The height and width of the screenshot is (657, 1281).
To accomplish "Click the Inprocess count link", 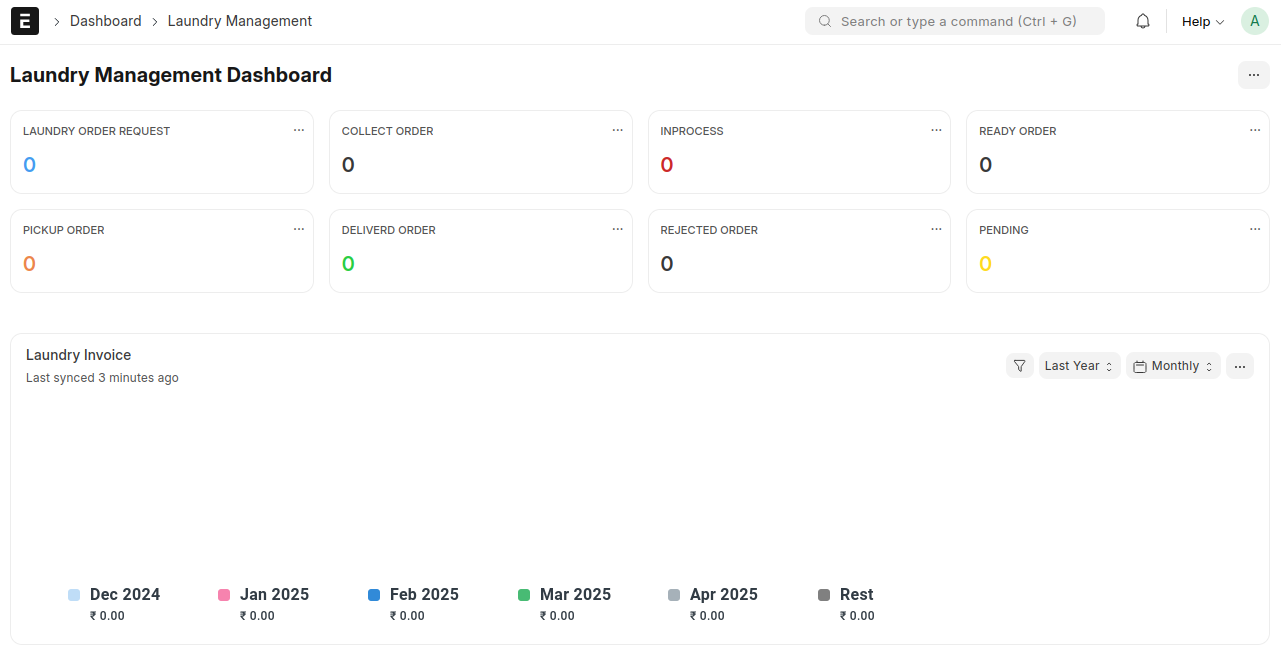I will 666,164.
